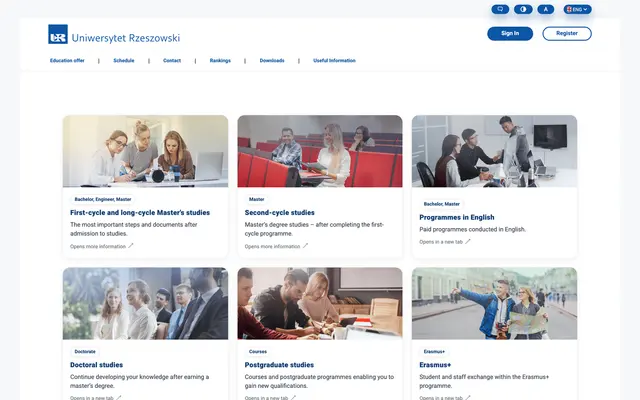This screenshot has height=400, width=640.
Task: Click the 'Bachelor, Engineer, Master' tag
Action: (x=103, y=199)
